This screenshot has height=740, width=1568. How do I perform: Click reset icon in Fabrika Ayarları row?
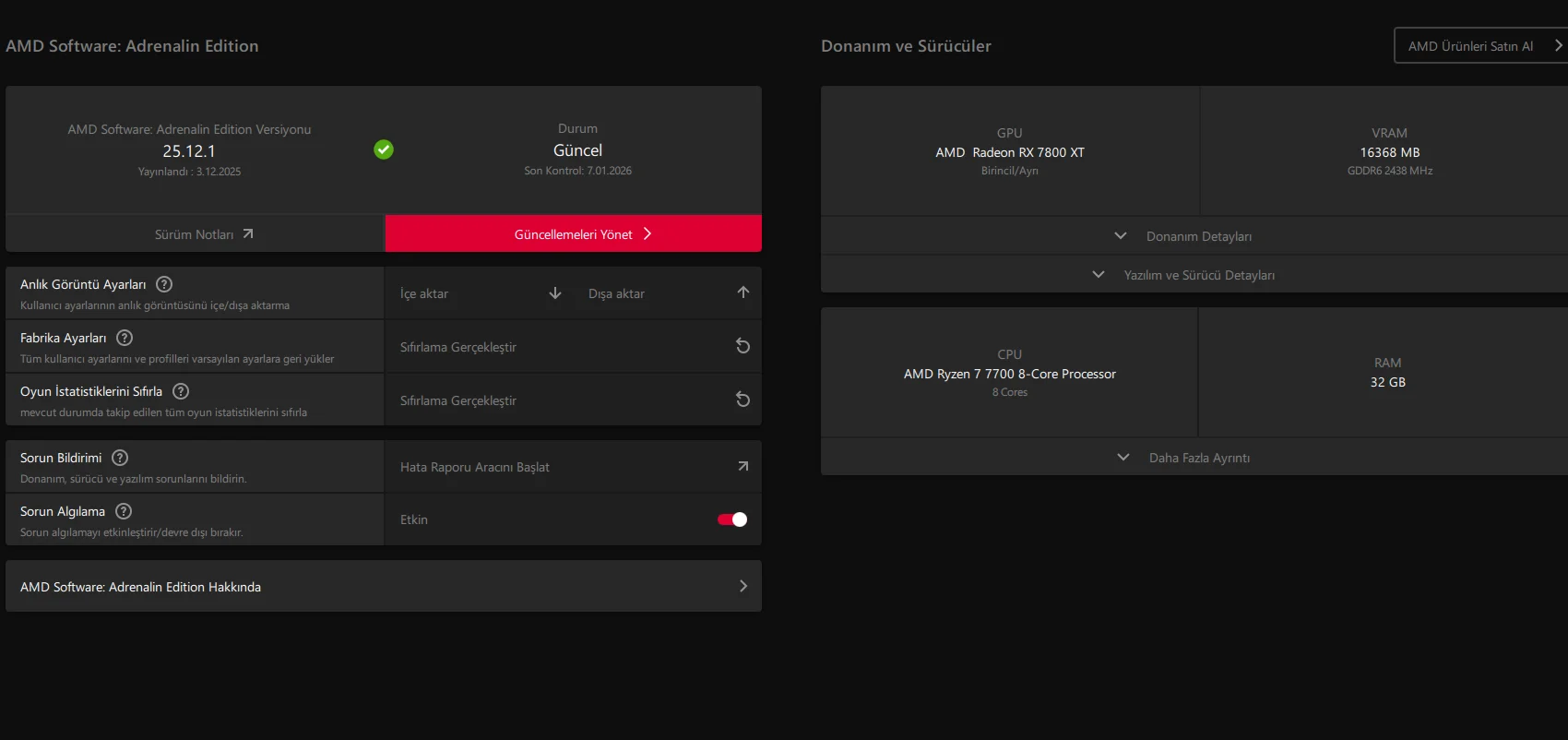(742, 346)
